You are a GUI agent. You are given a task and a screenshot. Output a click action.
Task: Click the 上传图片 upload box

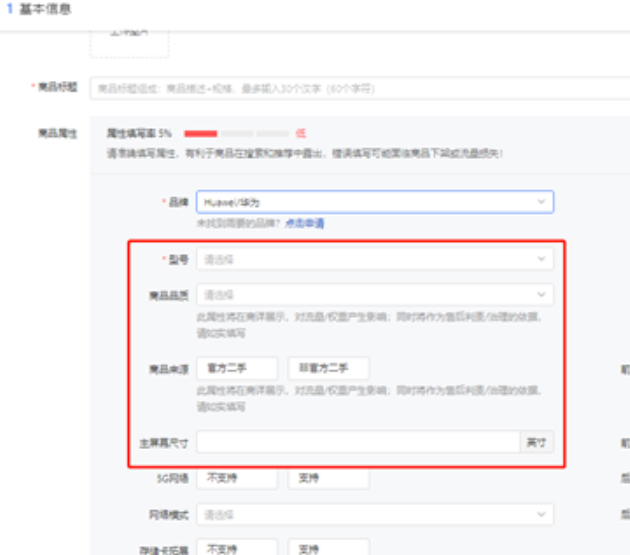point(129,44)
